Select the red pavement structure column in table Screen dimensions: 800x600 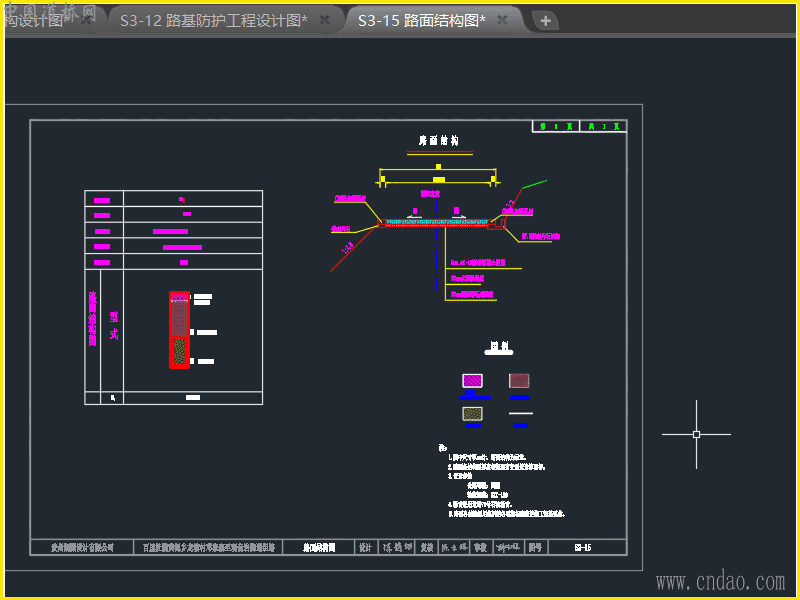[x=179, y=330]
